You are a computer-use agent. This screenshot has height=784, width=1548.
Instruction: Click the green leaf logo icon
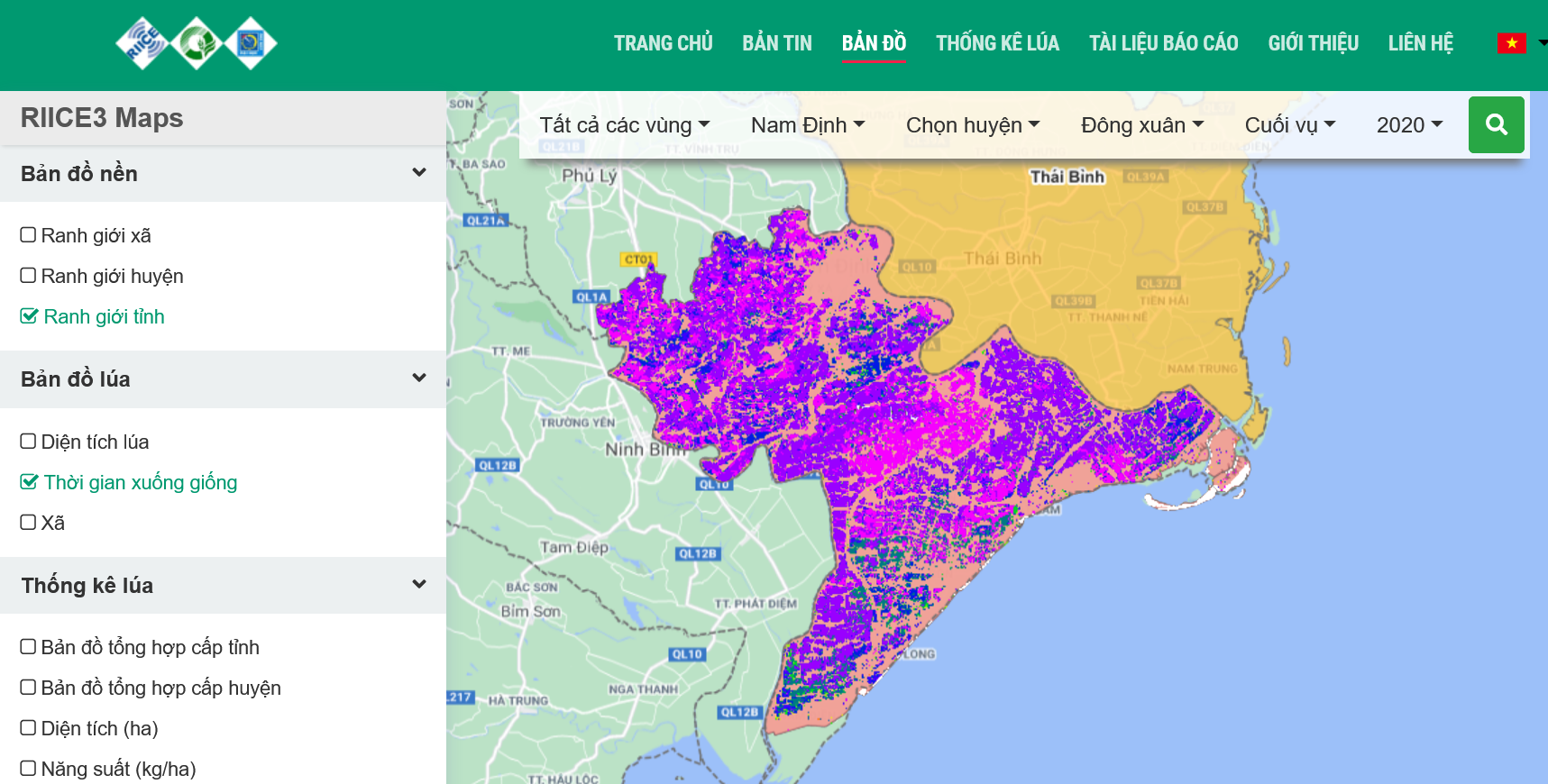197,43
